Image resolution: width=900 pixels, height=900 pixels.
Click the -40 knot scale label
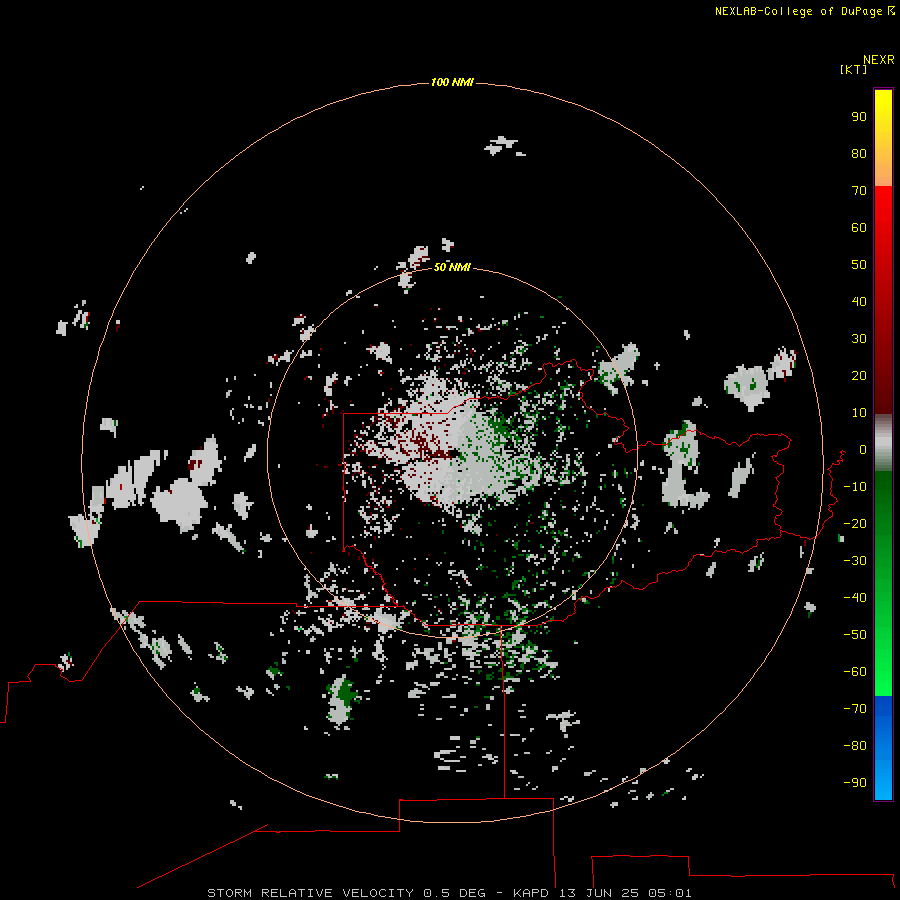pos(855,598)
